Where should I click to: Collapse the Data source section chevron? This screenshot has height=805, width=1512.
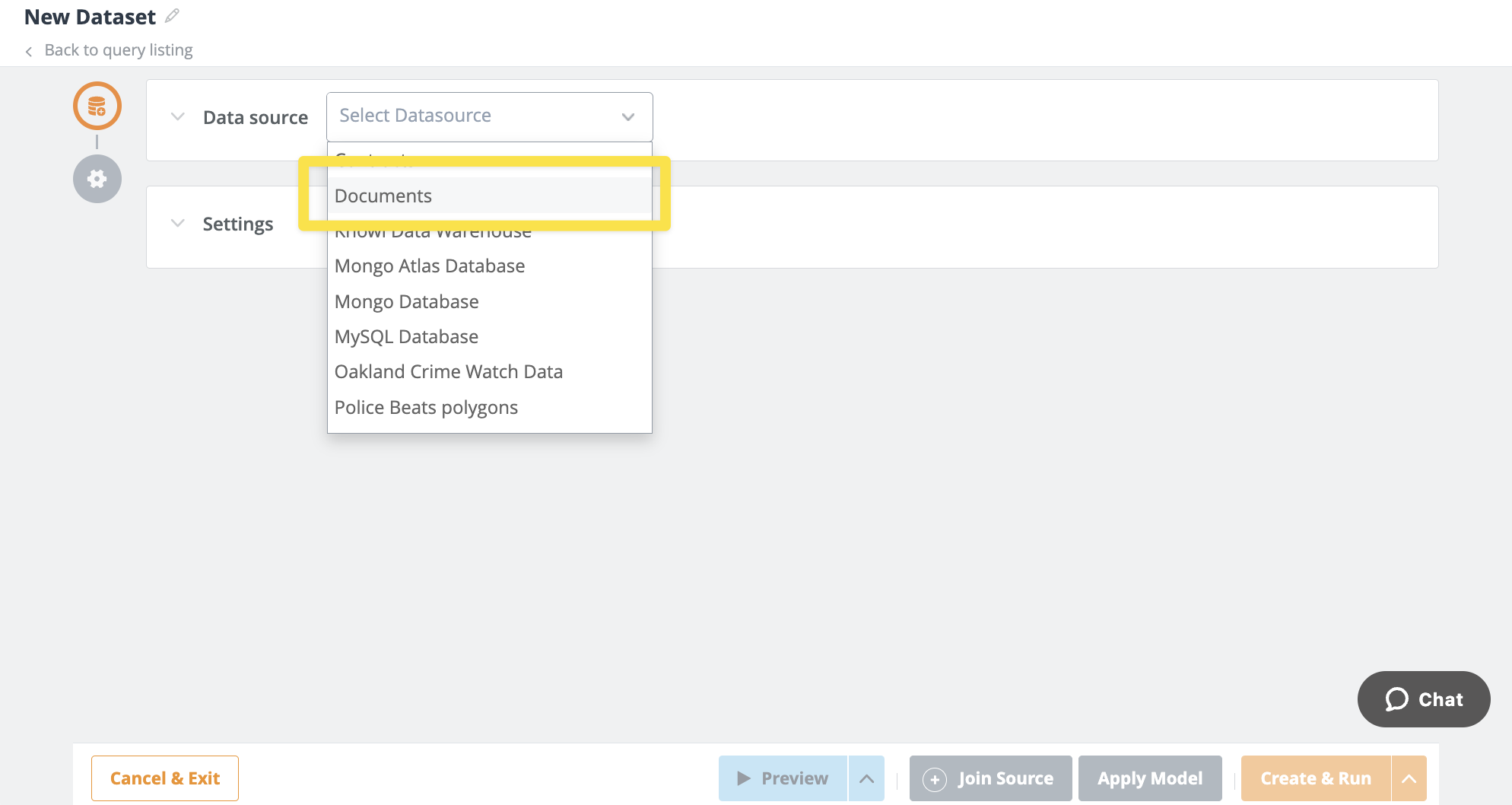click(178, 117)
